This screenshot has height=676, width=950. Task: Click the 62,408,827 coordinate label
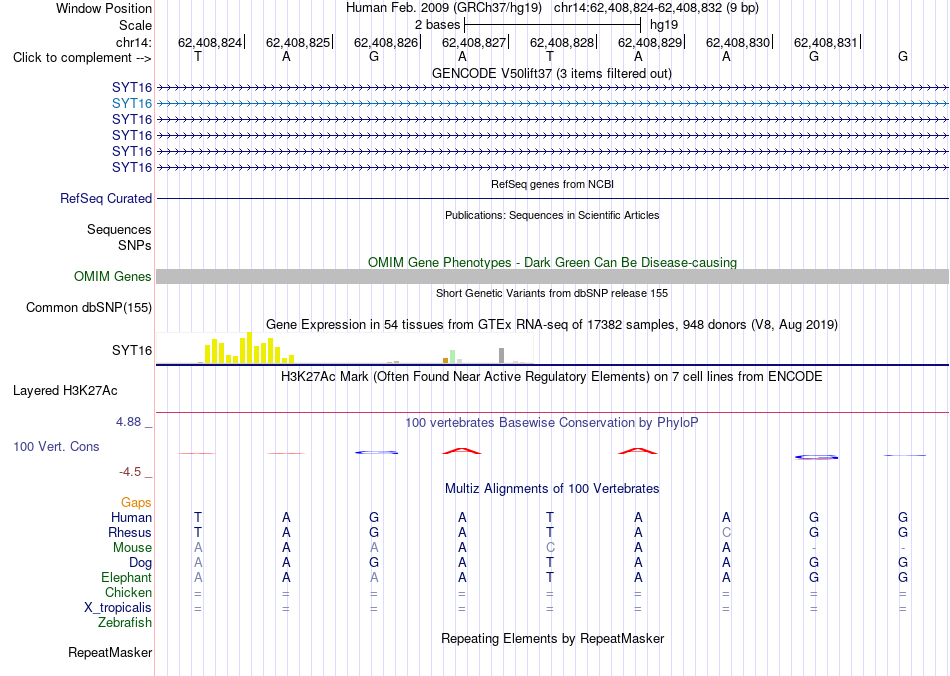point(474,42)
